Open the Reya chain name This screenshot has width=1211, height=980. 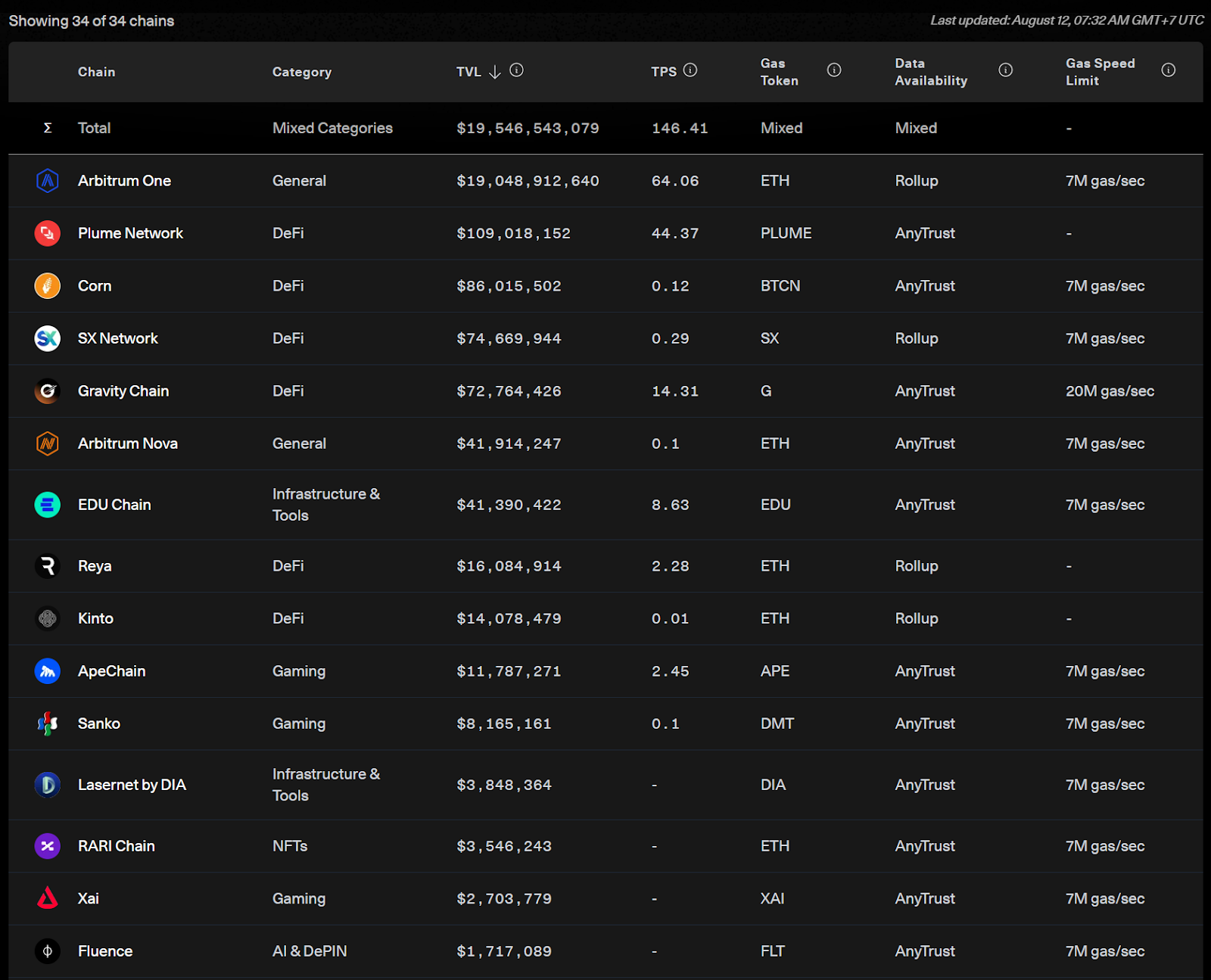[95, 566]
